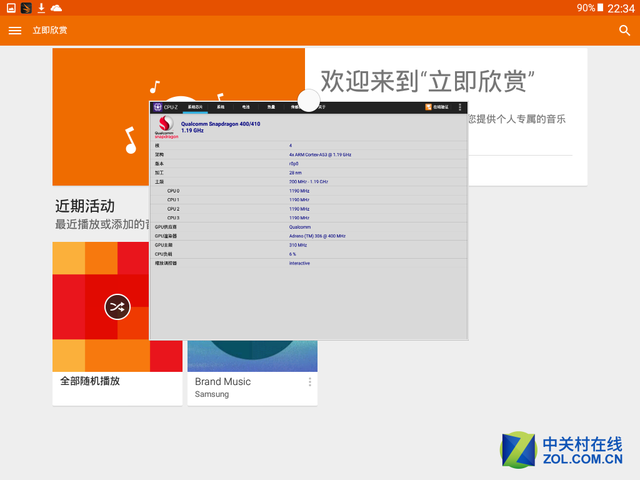Tap the 在线验证 label in the CPU-Z bar
640x480 pixels.
tap(441, 107)
